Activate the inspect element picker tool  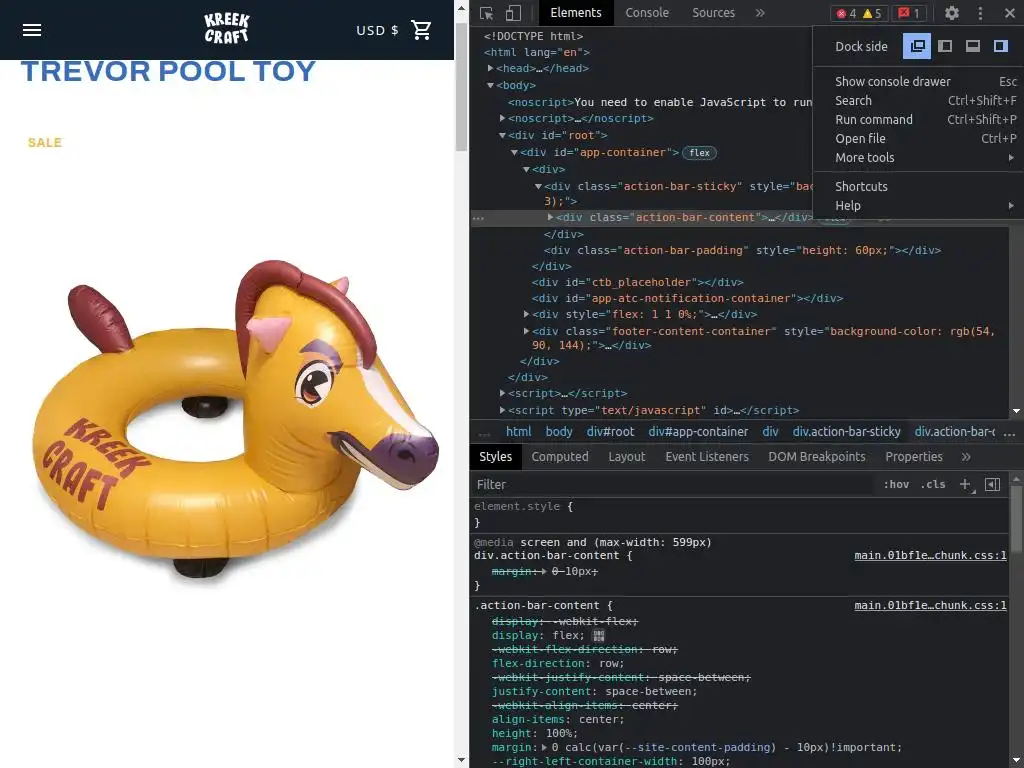[487, 13]
